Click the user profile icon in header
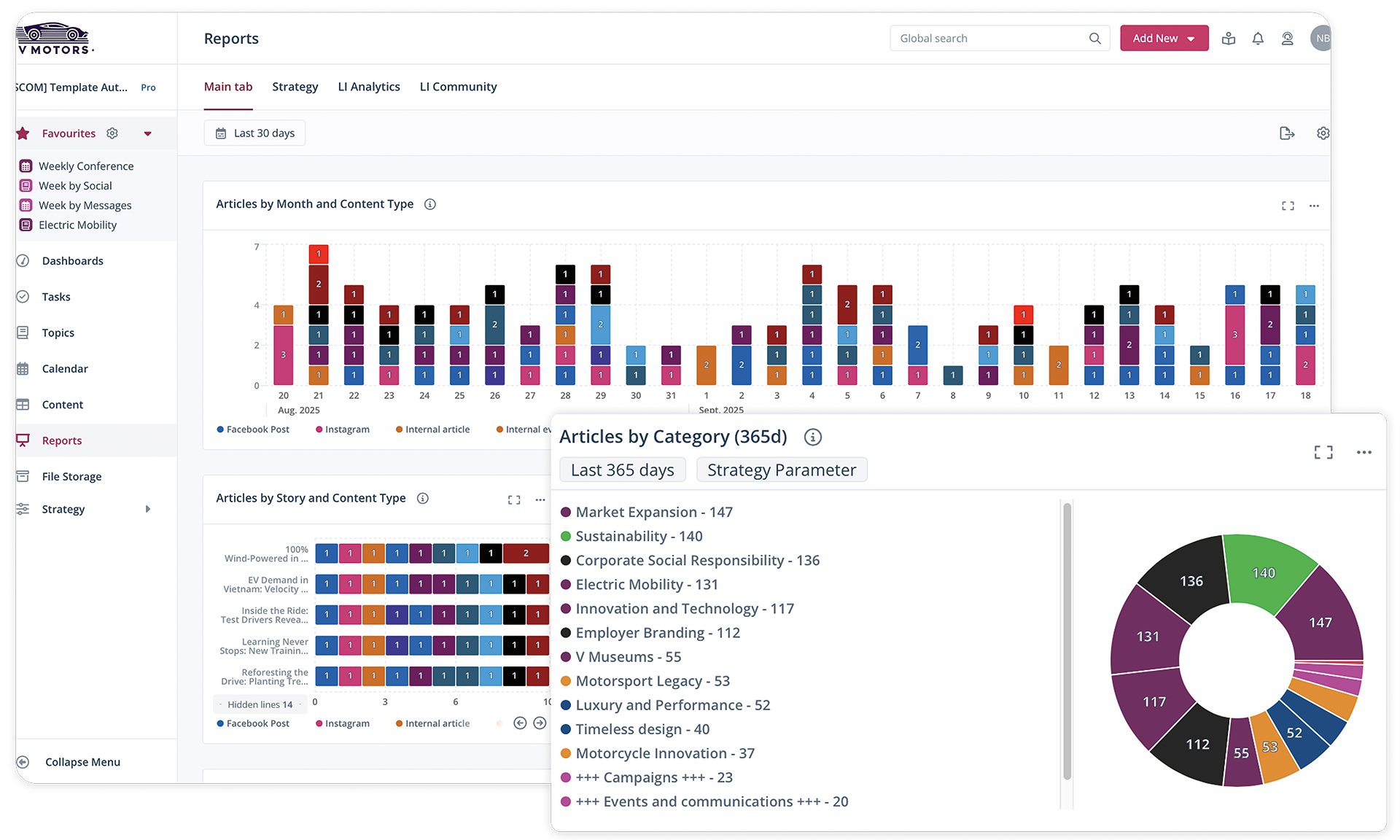The height and width of the screenshot is (840, 1400). click(1288, 39)
